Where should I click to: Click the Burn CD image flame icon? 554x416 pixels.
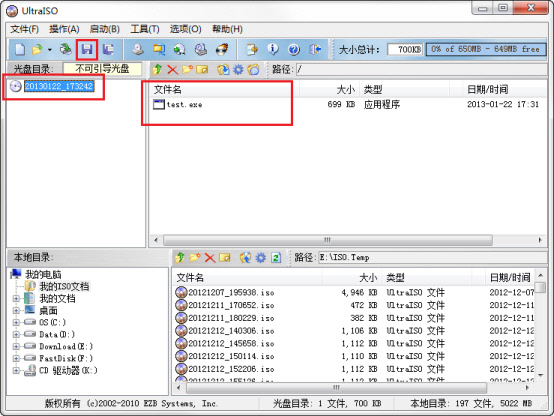(222, 49)
